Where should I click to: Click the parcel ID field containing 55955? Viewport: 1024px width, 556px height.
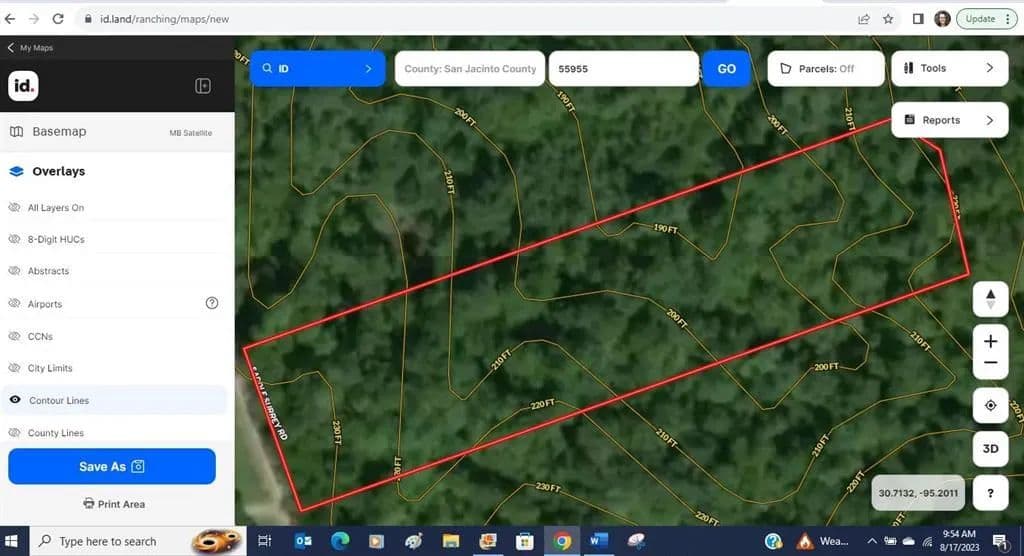(x=622, y=69)
